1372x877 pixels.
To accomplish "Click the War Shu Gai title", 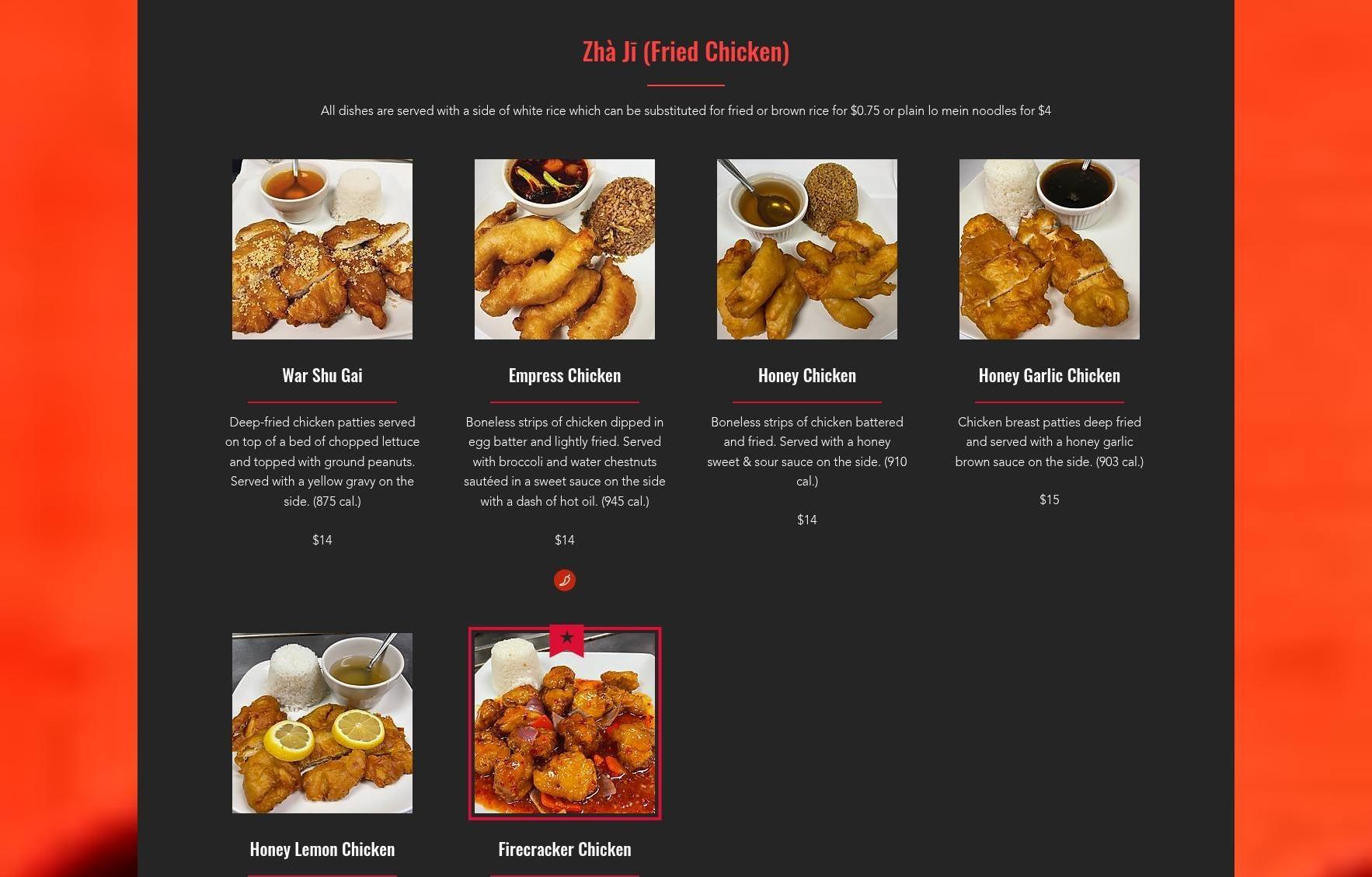I will pyautogui.click(x=322, y=375).
